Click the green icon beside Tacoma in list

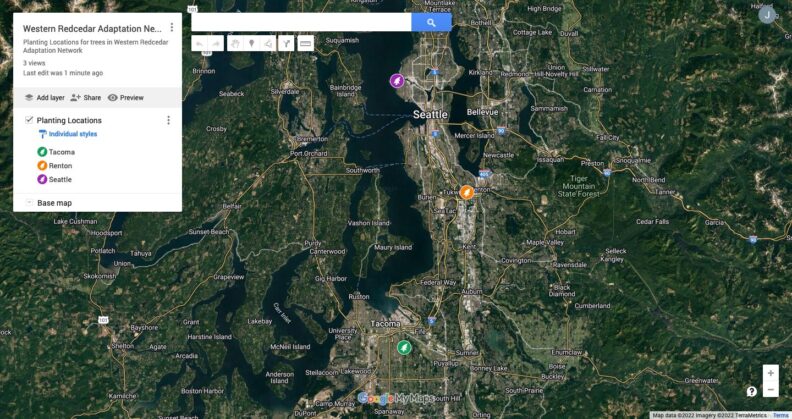point(42,151)
